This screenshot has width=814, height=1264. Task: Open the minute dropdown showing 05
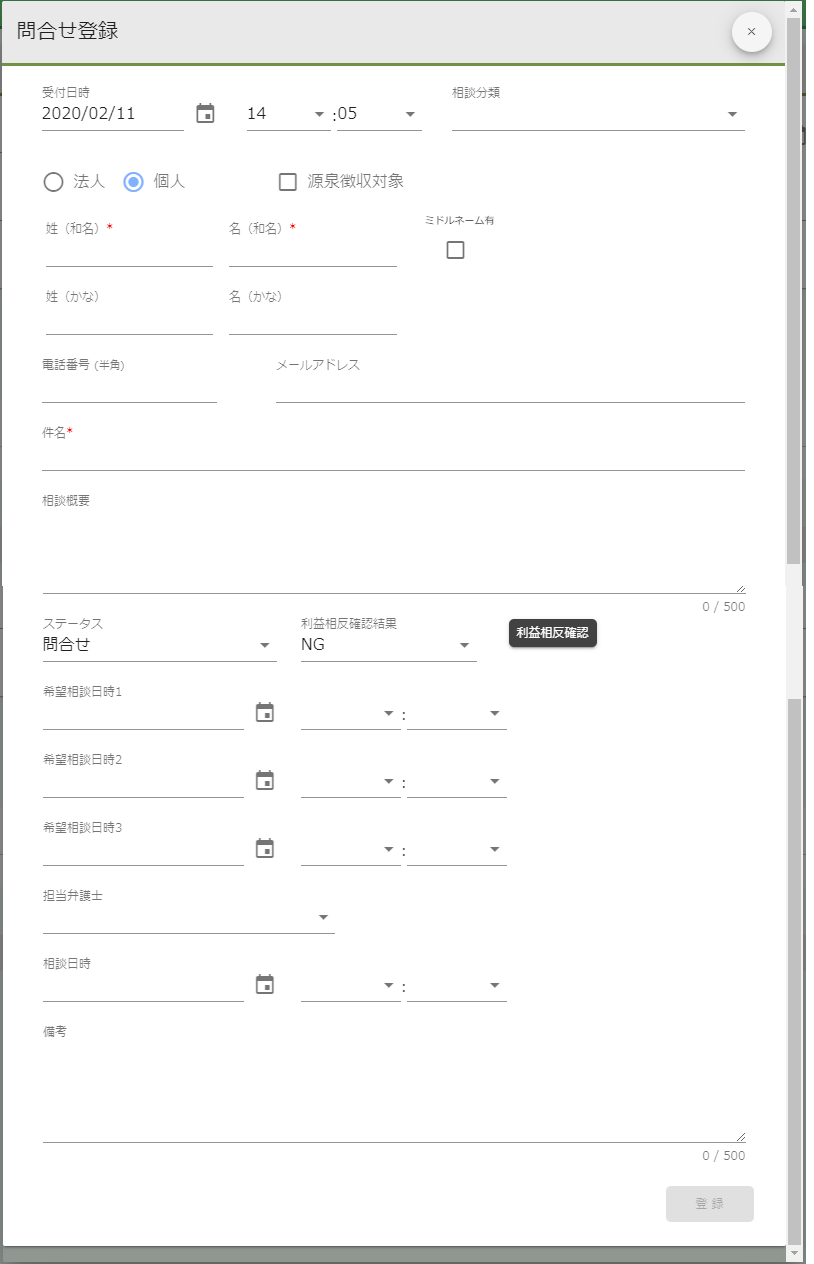coord(409,114)
